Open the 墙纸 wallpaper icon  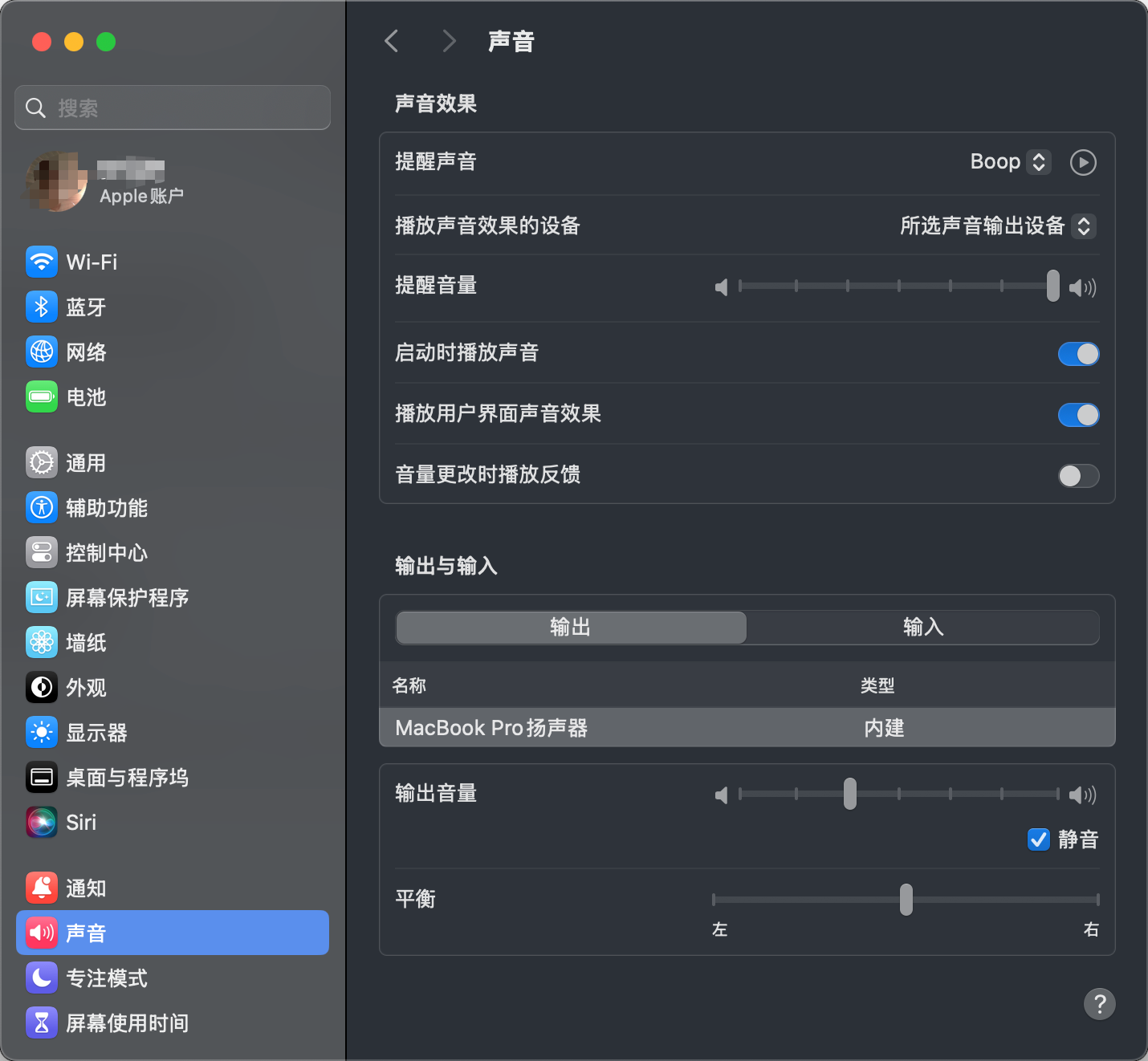click(42, 642)
